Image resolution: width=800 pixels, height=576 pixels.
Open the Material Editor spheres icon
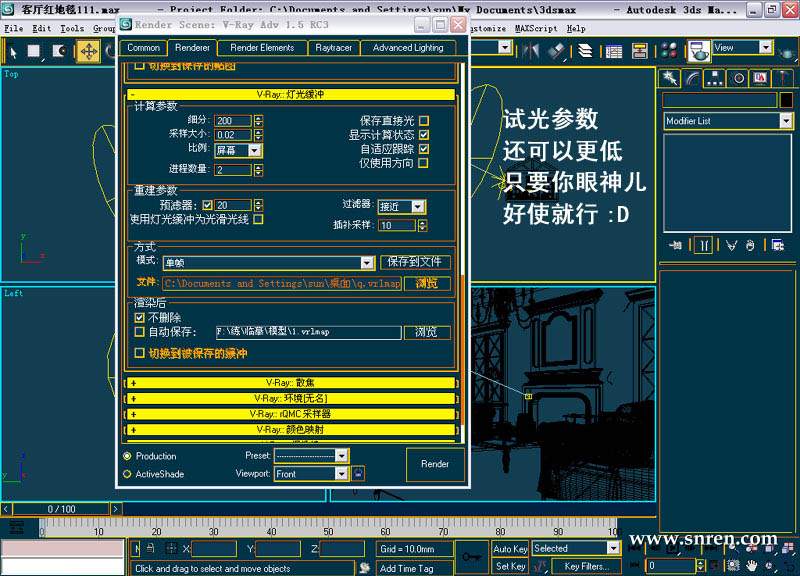[668, 51]
